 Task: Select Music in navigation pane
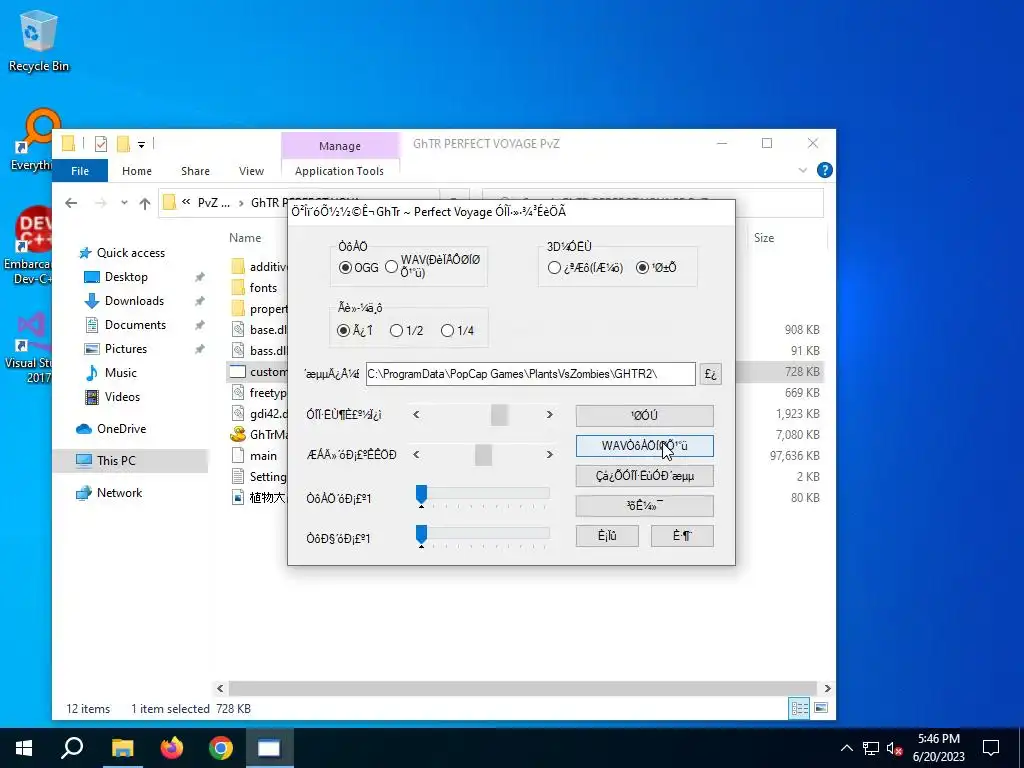point(121,373)
